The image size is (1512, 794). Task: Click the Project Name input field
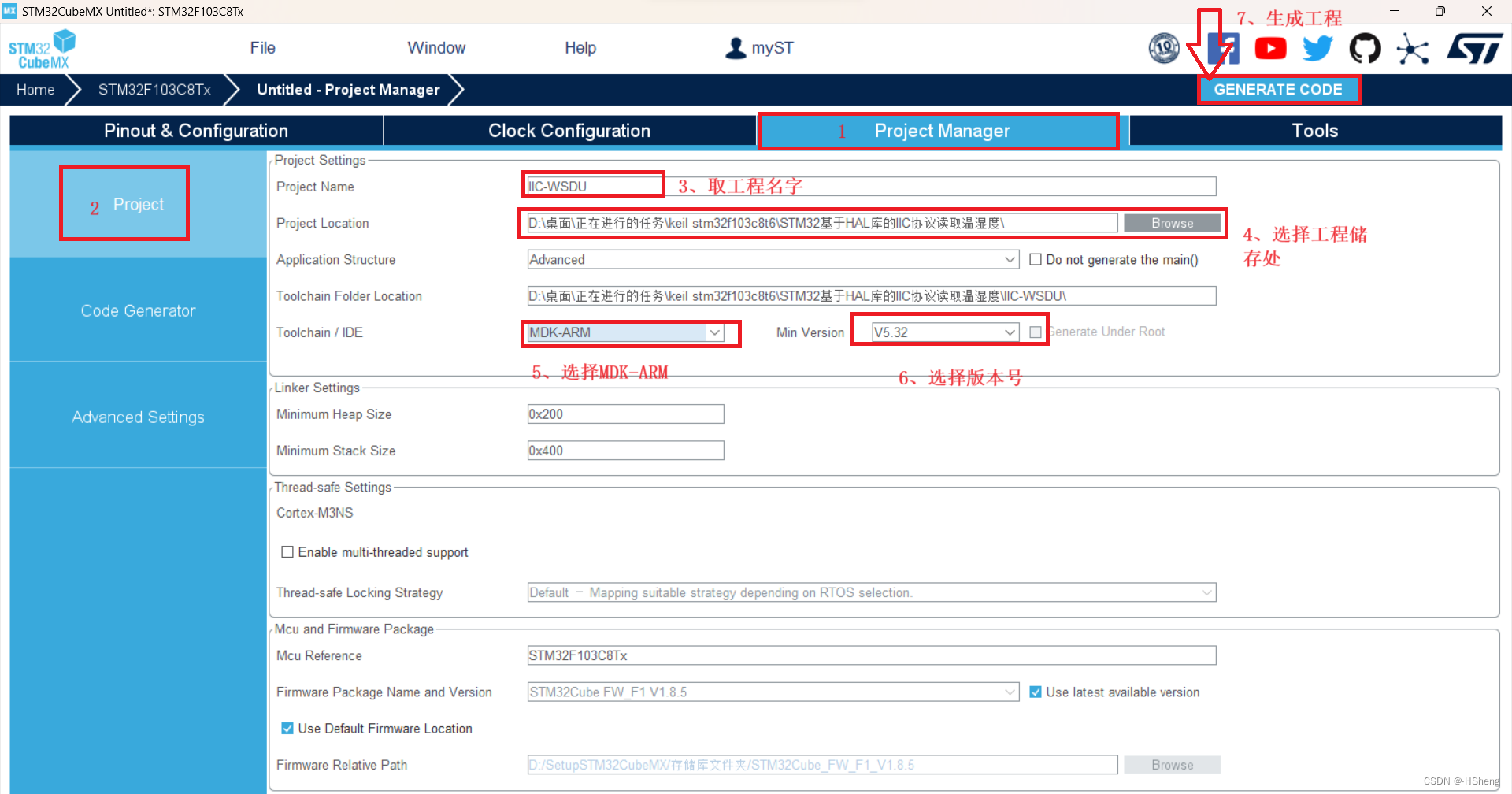click(x=872, y=187)
